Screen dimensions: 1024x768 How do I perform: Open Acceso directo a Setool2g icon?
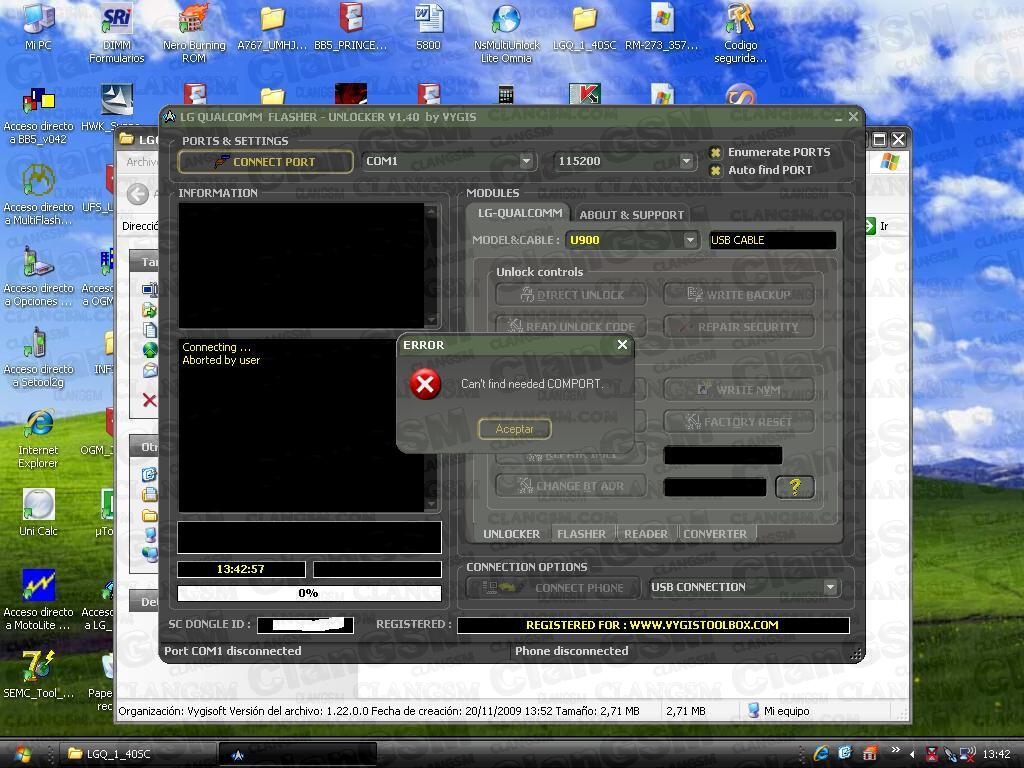tap(39, 358)
